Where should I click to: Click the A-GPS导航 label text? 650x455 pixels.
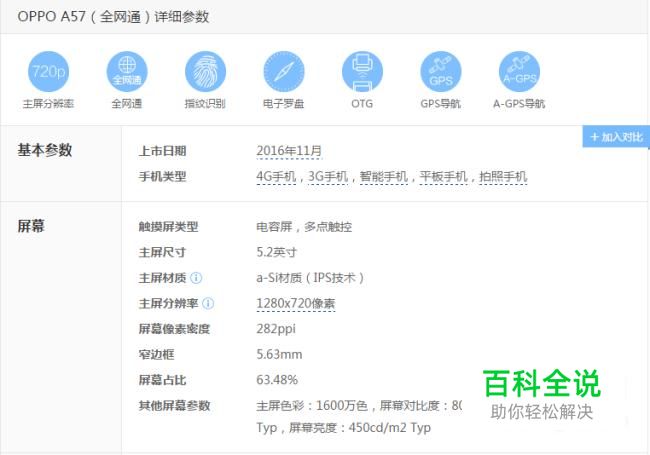tap(519, 103)
